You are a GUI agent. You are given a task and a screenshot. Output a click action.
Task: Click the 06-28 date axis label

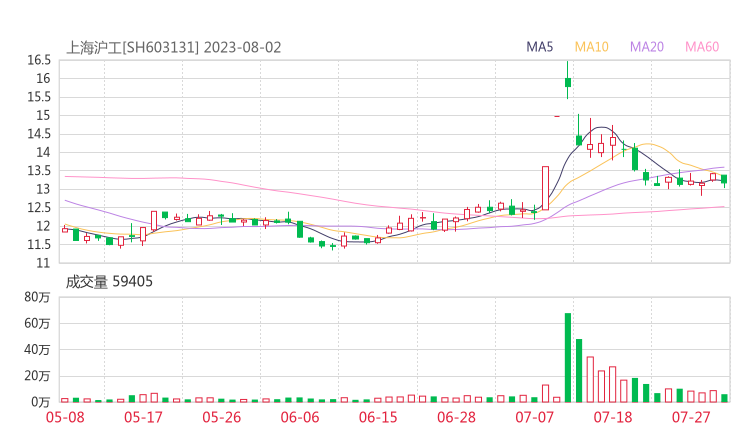(x=456, y=417)
